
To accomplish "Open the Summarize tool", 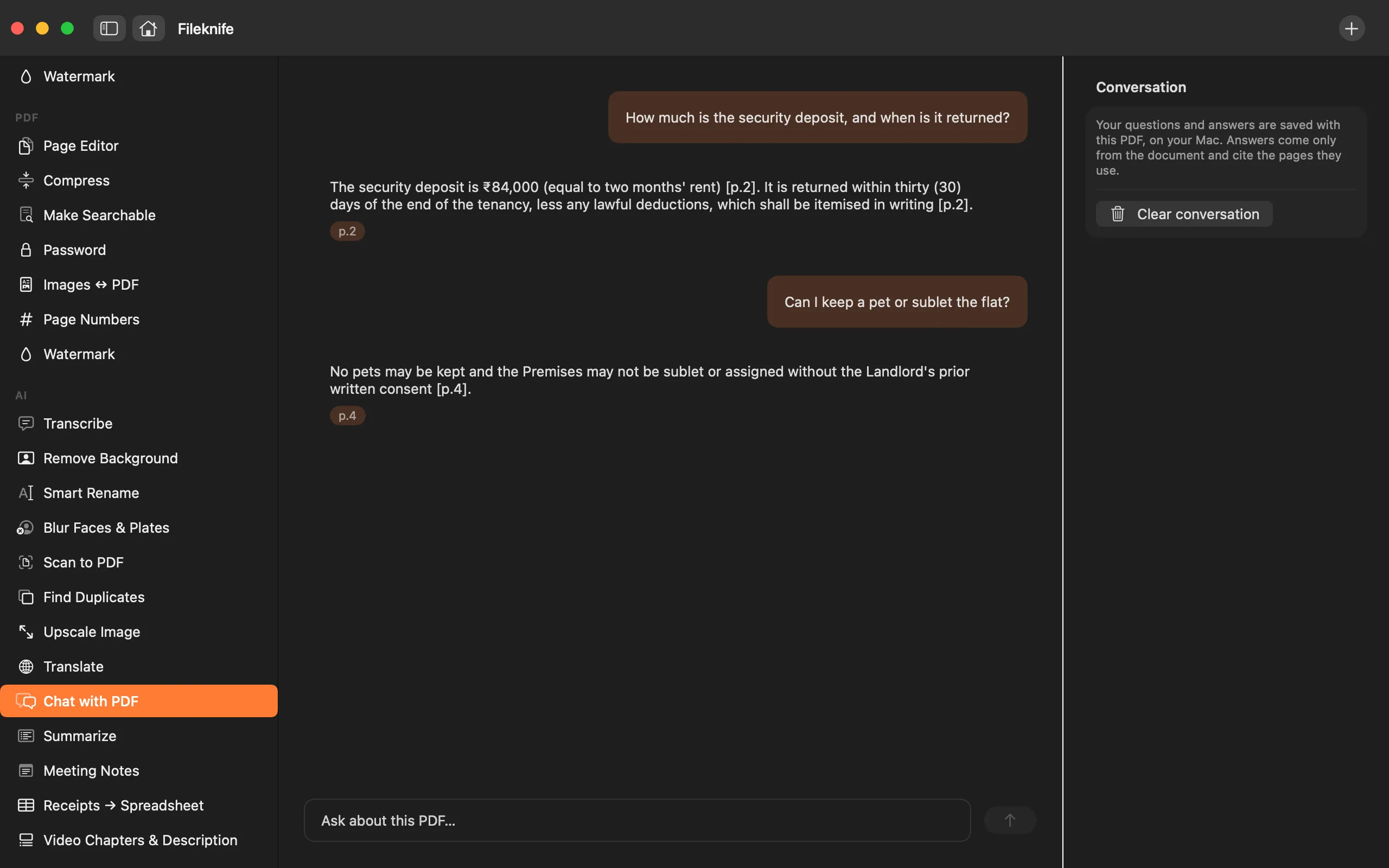I will [x=139, y=736].
